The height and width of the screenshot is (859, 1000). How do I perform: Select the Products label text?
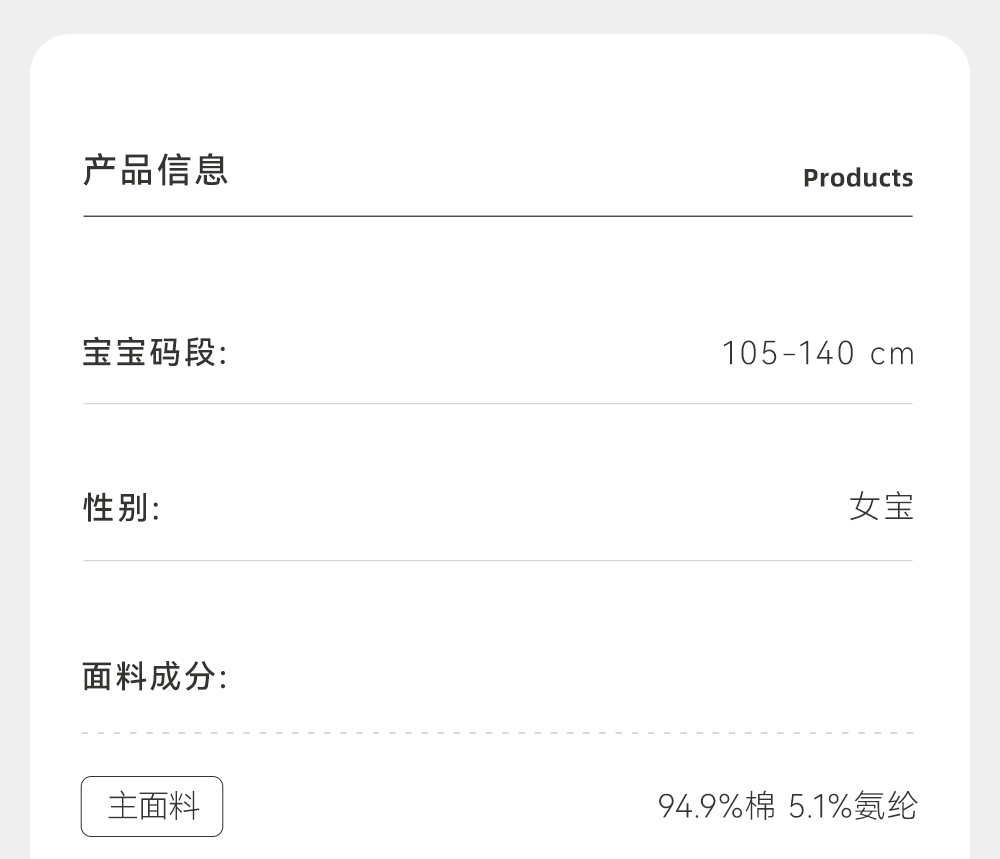click(x=858, y=178)
